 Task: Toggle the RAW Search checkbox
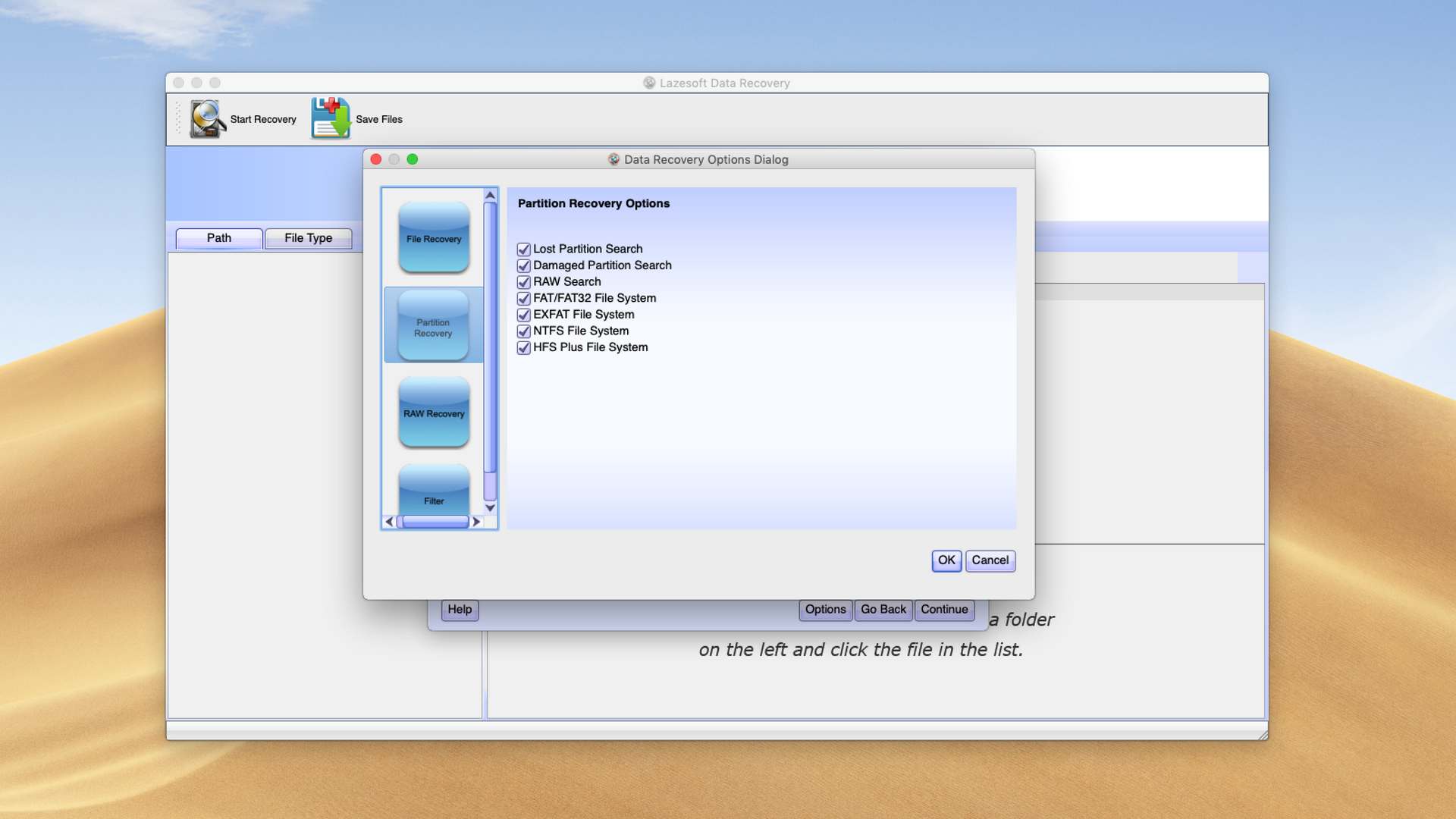click(523, 282)
